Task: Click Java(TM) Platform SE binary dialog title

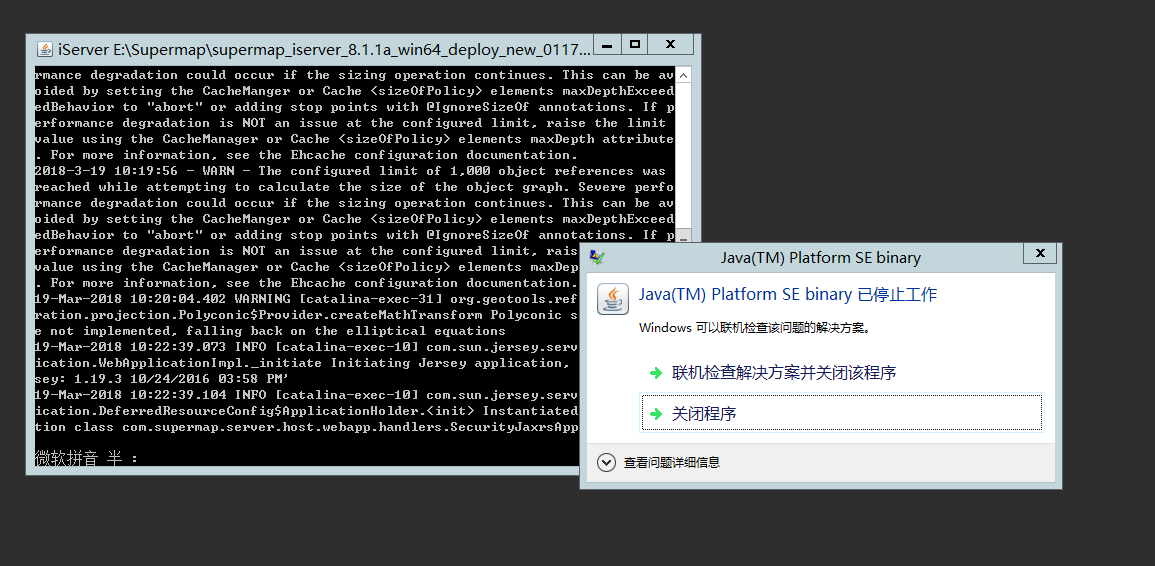Action: 820,258
